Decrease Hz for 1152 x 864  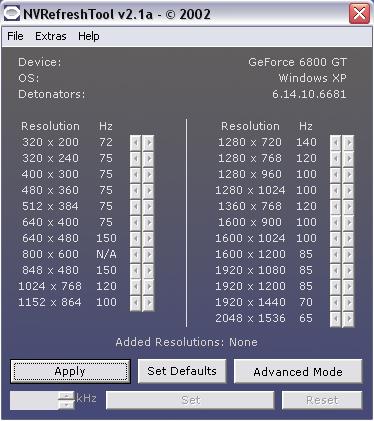pyautogui.click(x=135, y=303)
